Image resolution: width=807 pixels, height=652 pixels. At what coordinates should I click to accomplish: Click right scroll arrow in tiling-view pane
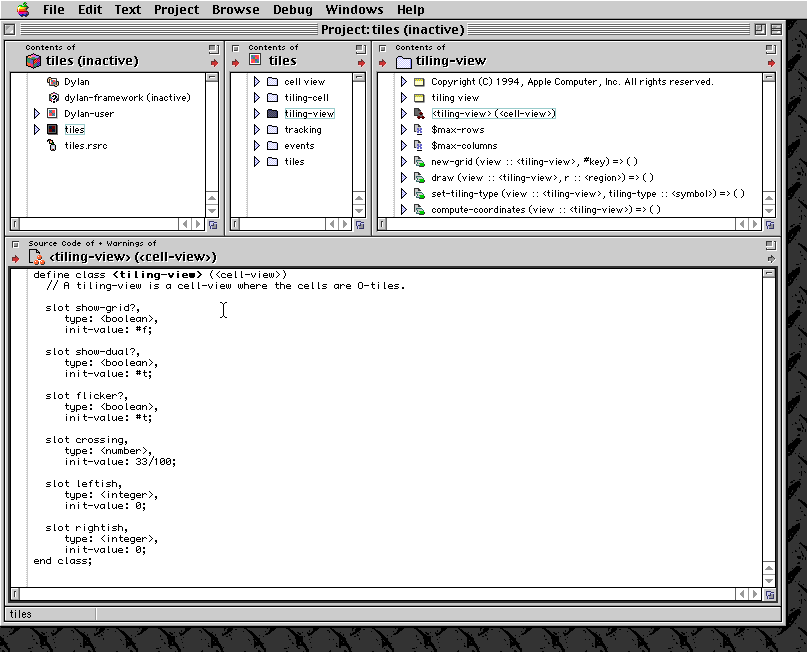pos(755,224)
